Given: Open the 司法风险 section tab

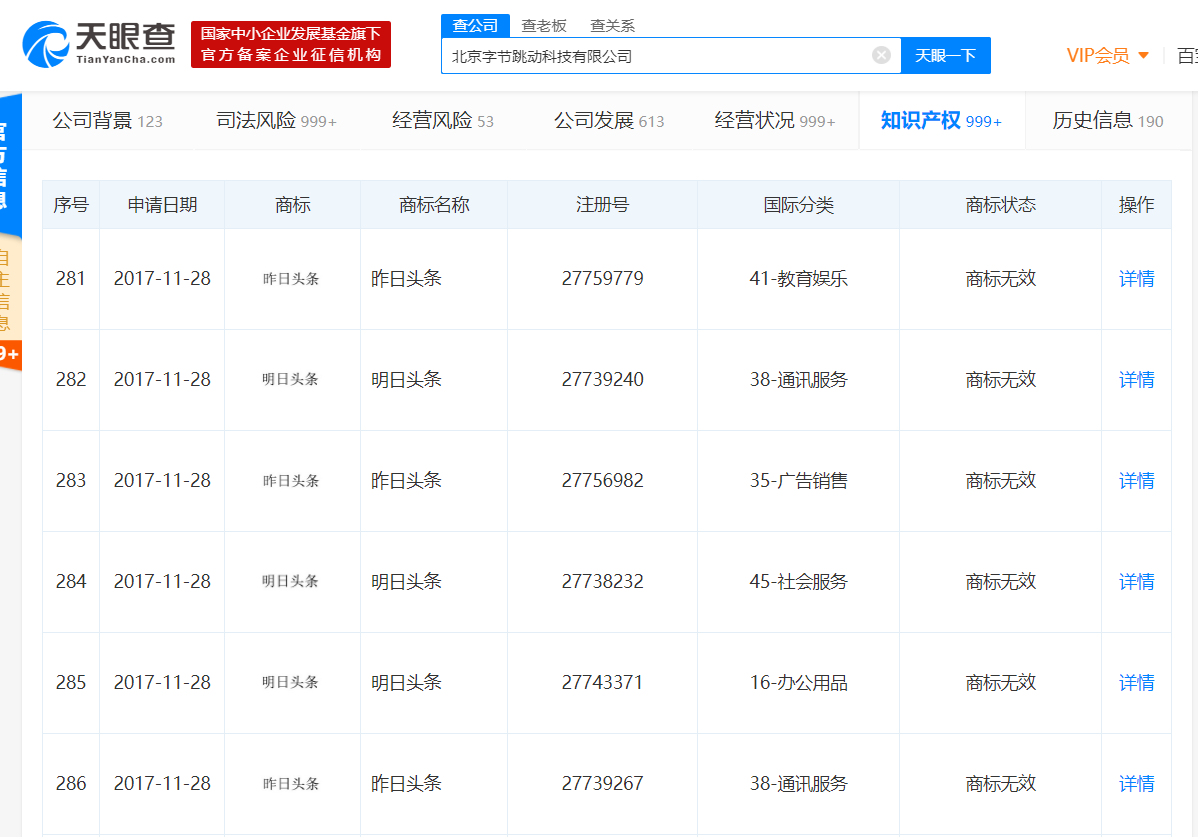Looking at the screenshot, I should (x=276, y=121).
